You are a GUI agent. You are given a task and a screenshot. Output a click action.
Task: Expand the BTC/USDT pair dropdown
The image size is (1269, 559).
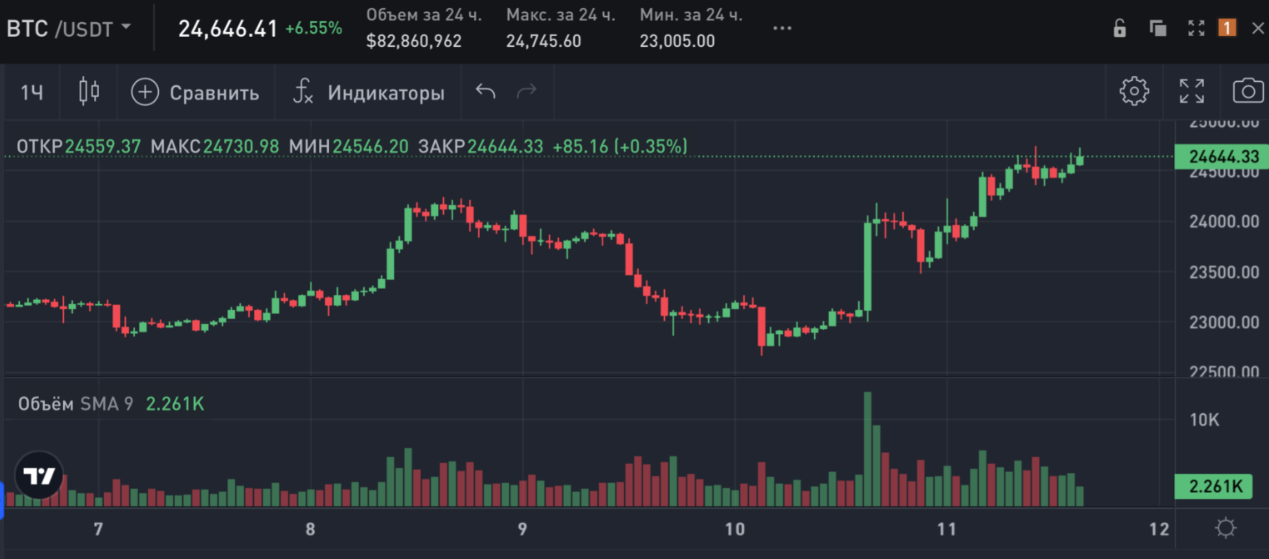click(69, 28)
